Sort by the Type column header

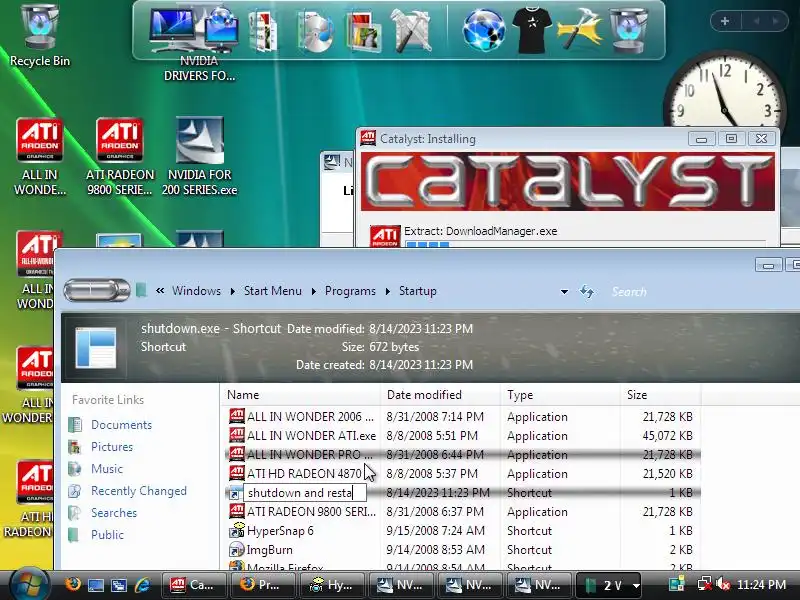560,395
